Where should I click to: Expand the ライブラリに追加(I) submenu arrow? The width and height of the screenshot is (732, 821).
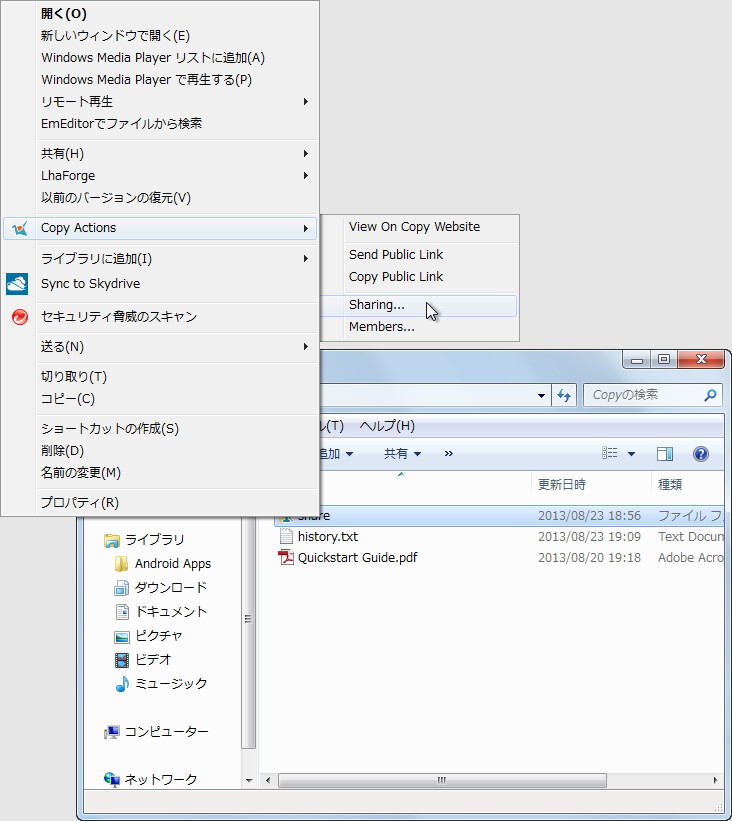(x=306, y=259)
